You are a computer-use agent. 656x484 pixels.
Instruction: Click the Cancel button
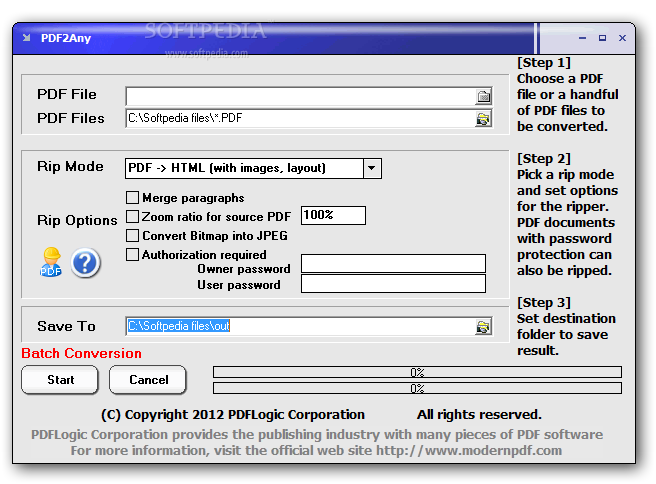[148, 379]
